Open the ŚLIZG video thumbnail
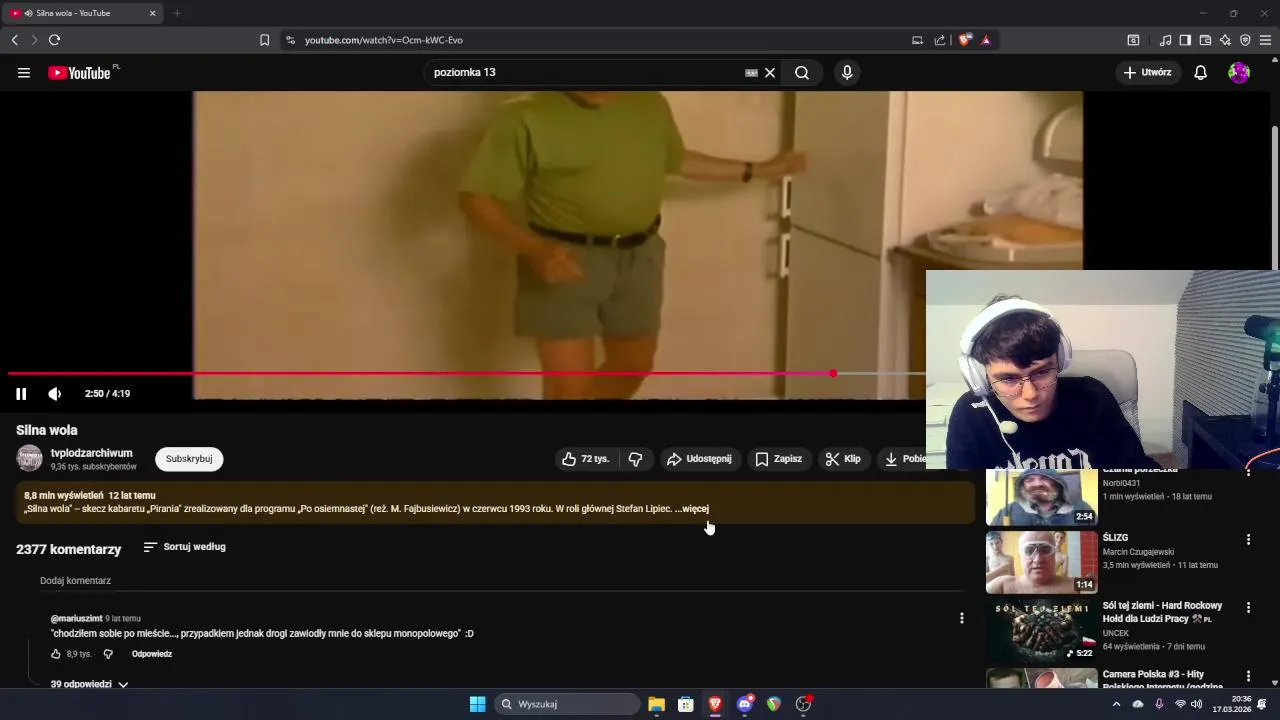1280x720 pixels. click(1041, 562)
